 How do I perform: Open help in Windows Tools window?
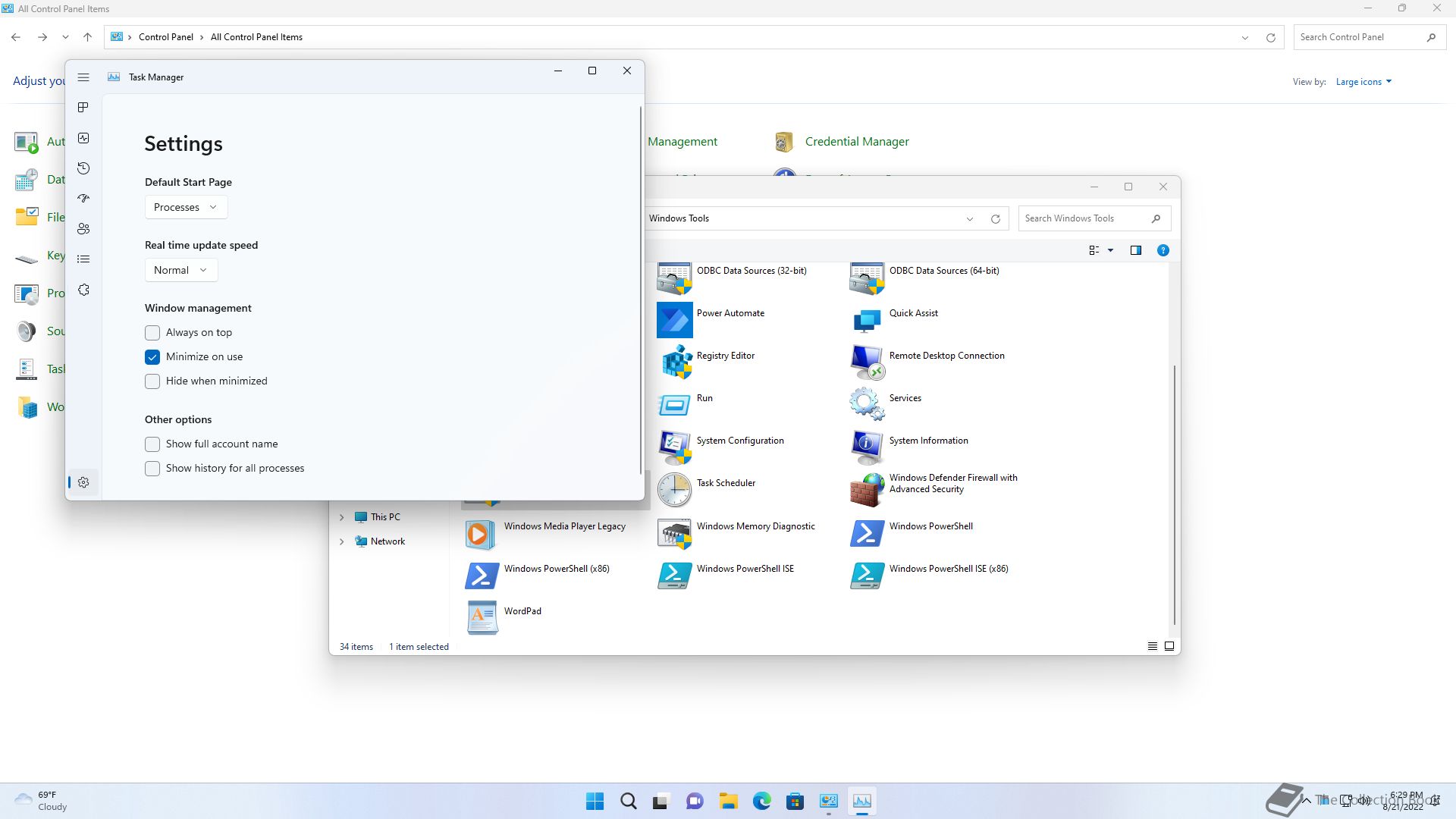tap(1163, 250)
